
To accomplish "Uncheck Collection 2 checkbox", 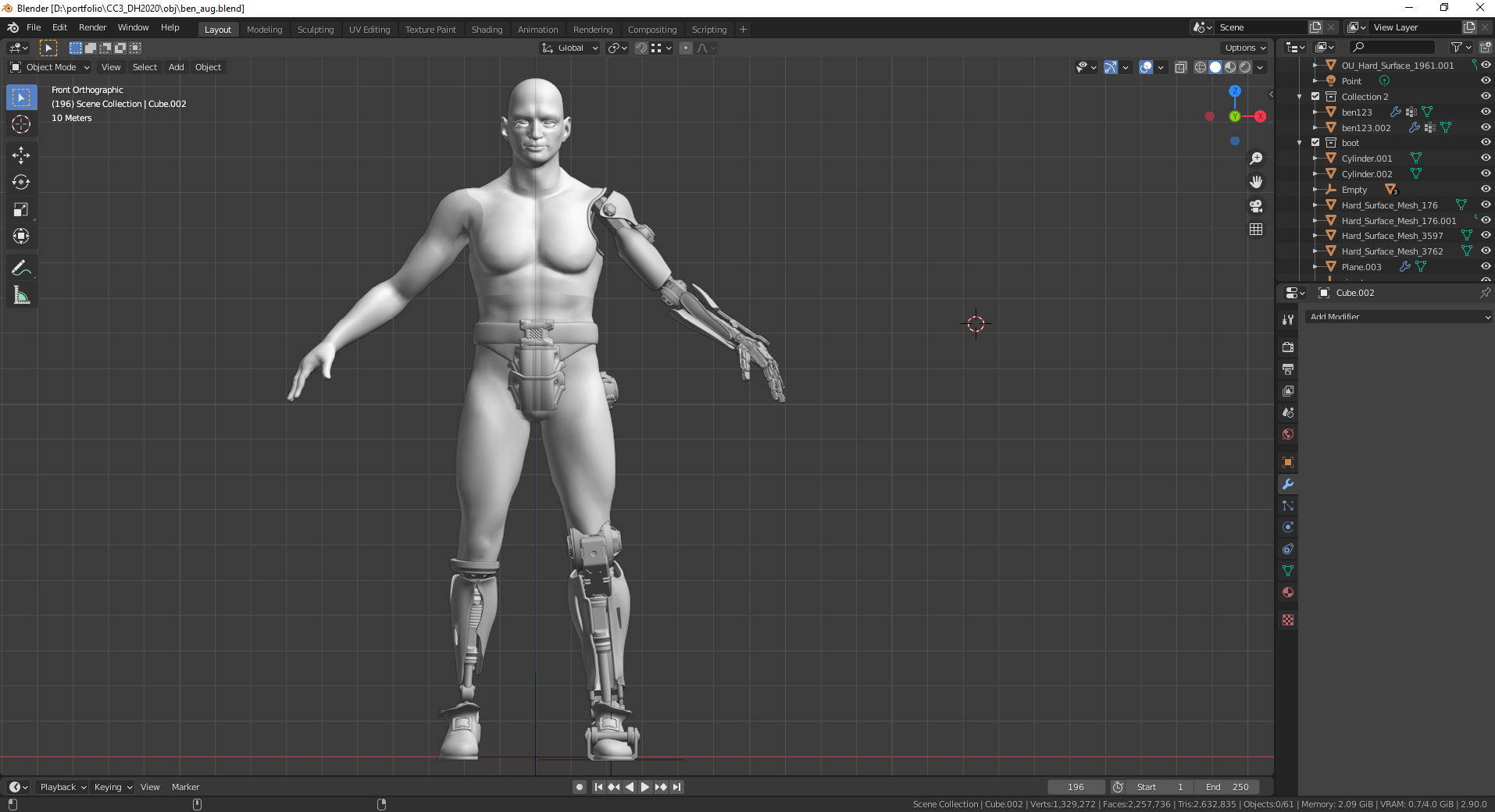I will point(1315,97).
